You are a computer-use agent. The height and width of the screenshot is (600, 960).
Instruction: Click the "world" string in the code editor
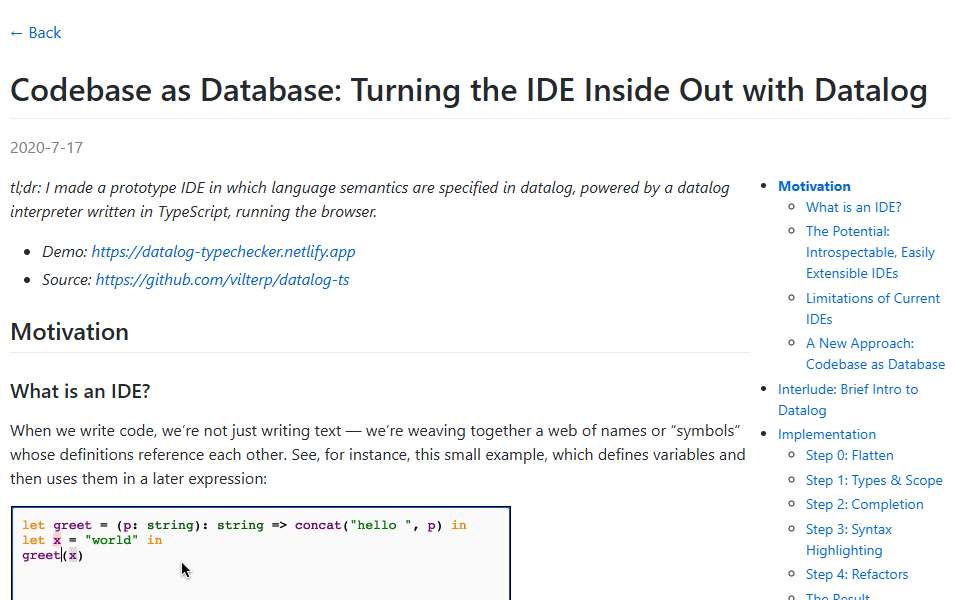(x=112, y=540)
